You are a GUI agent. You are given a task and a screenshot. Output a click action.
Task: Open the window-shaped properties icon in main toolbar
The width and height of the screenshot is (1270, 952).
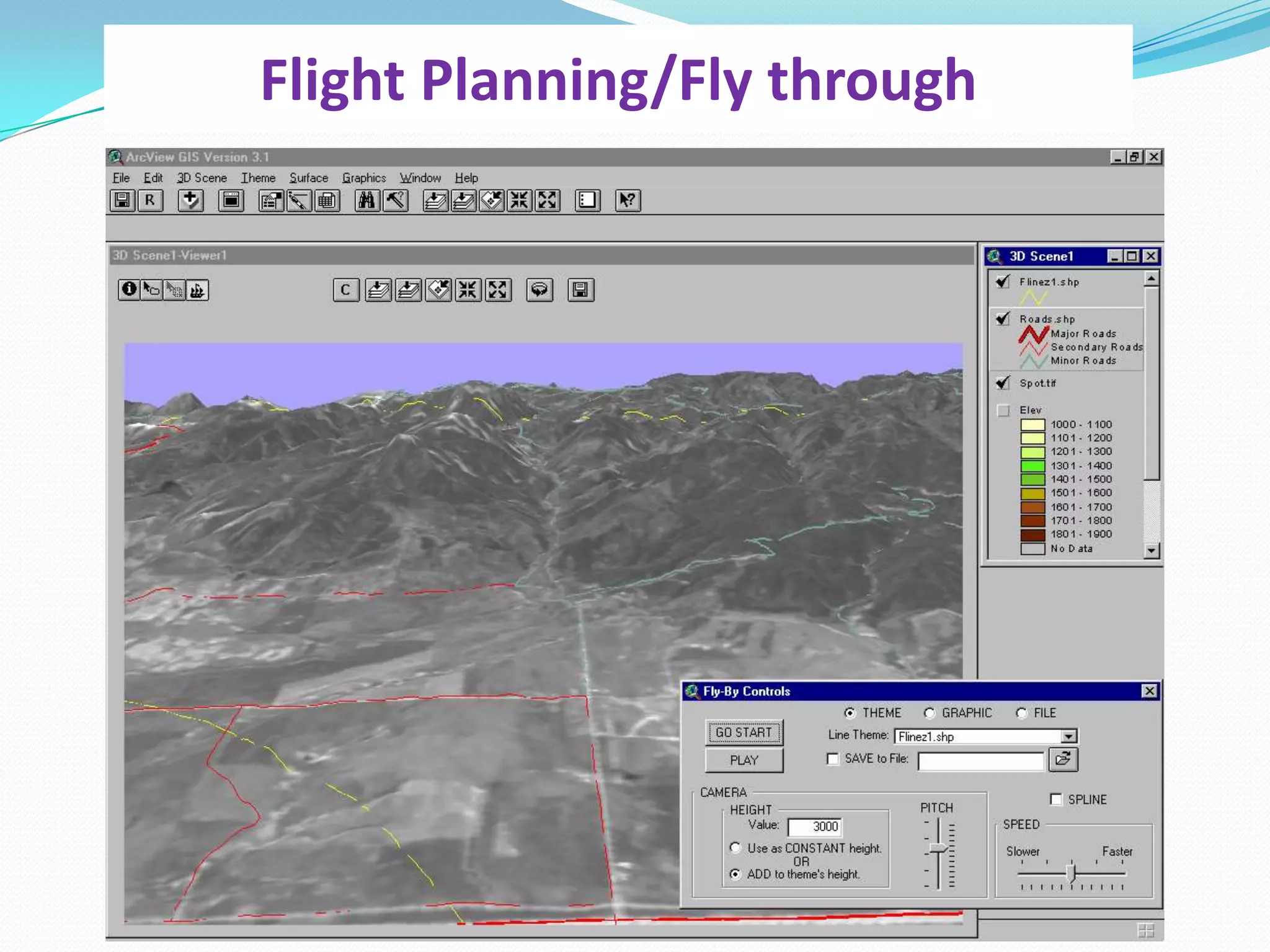pos(231,200)
